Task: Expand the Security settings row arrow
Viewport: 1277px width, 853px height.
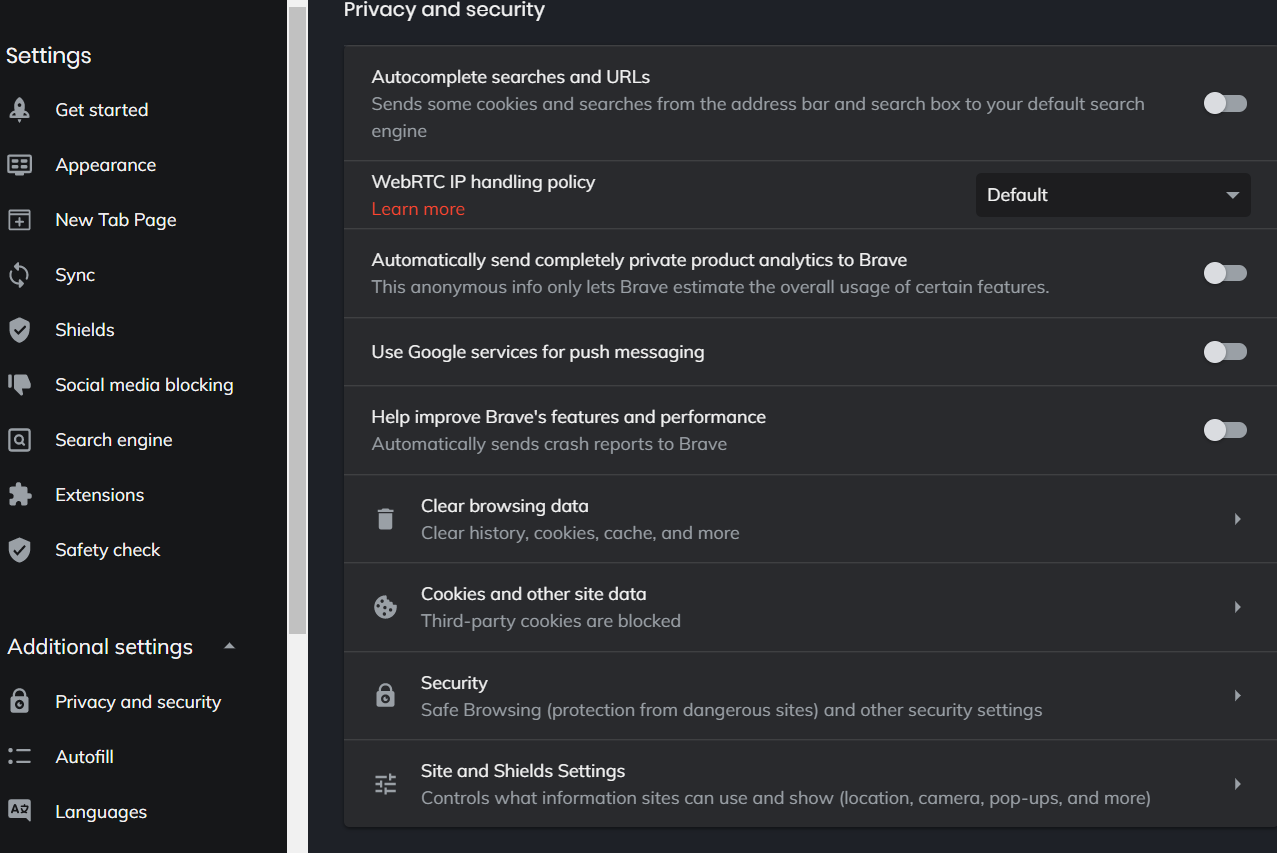Action: point(1237,696)
